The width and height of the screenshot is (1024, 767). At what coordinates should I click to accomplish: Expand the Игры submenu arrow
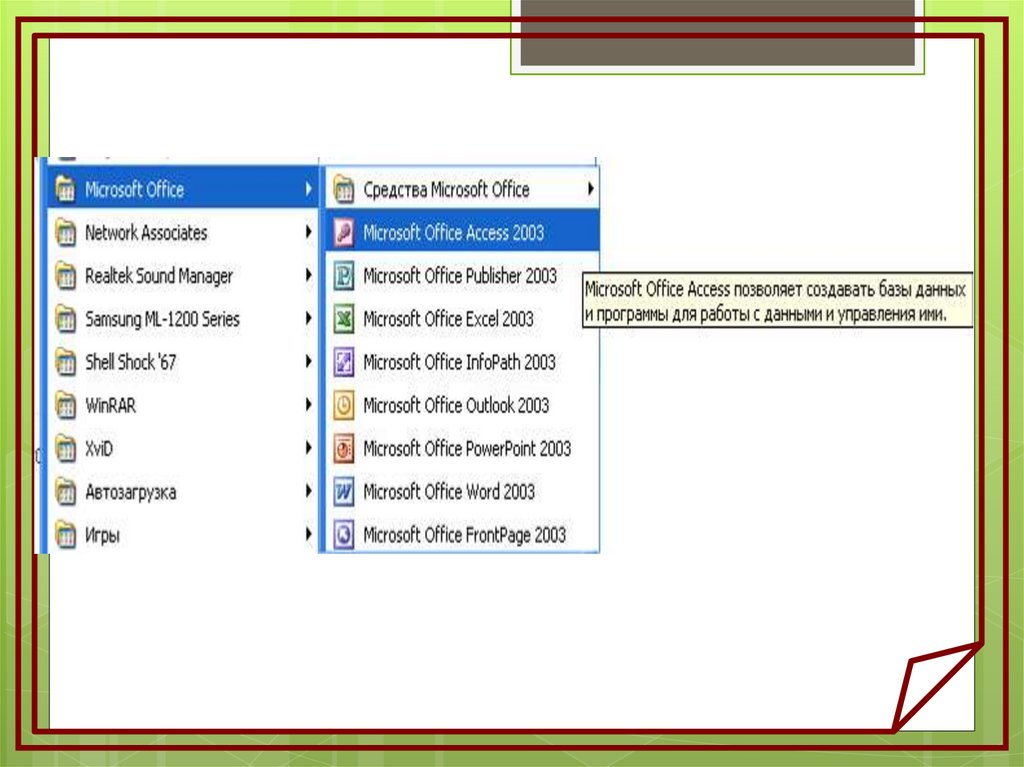[x=308, y=534]
